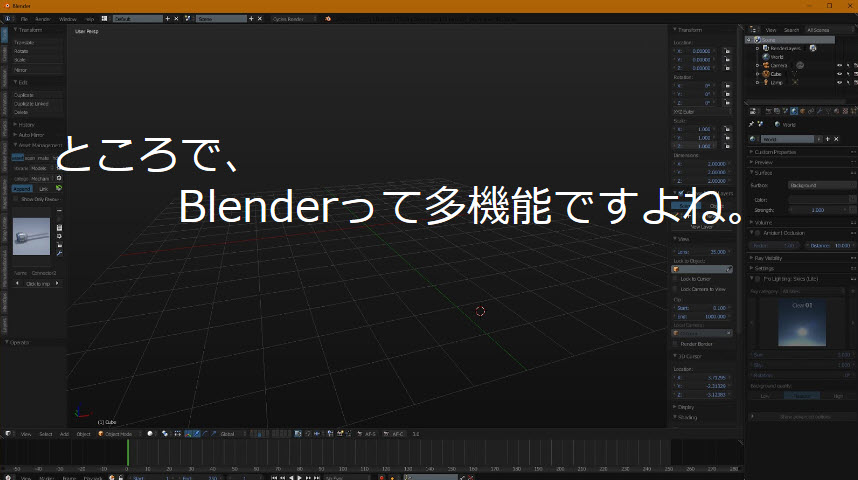Open the Cycles Render engine dropdown
This screenshot has width=858, height=480.
[293, 19]
